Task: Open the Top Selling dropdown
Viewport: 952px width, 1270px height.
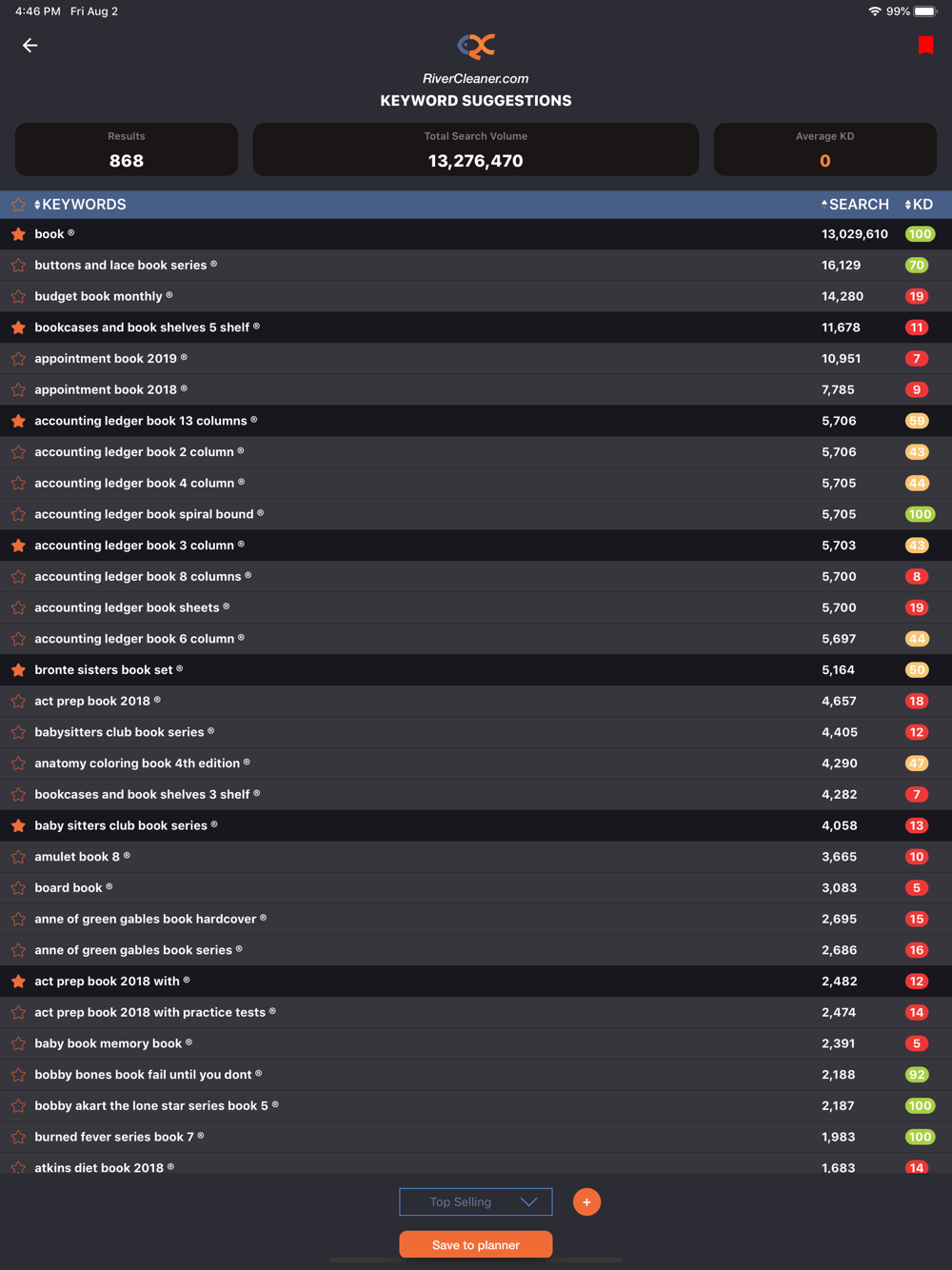Action: tap(476, 1202)
